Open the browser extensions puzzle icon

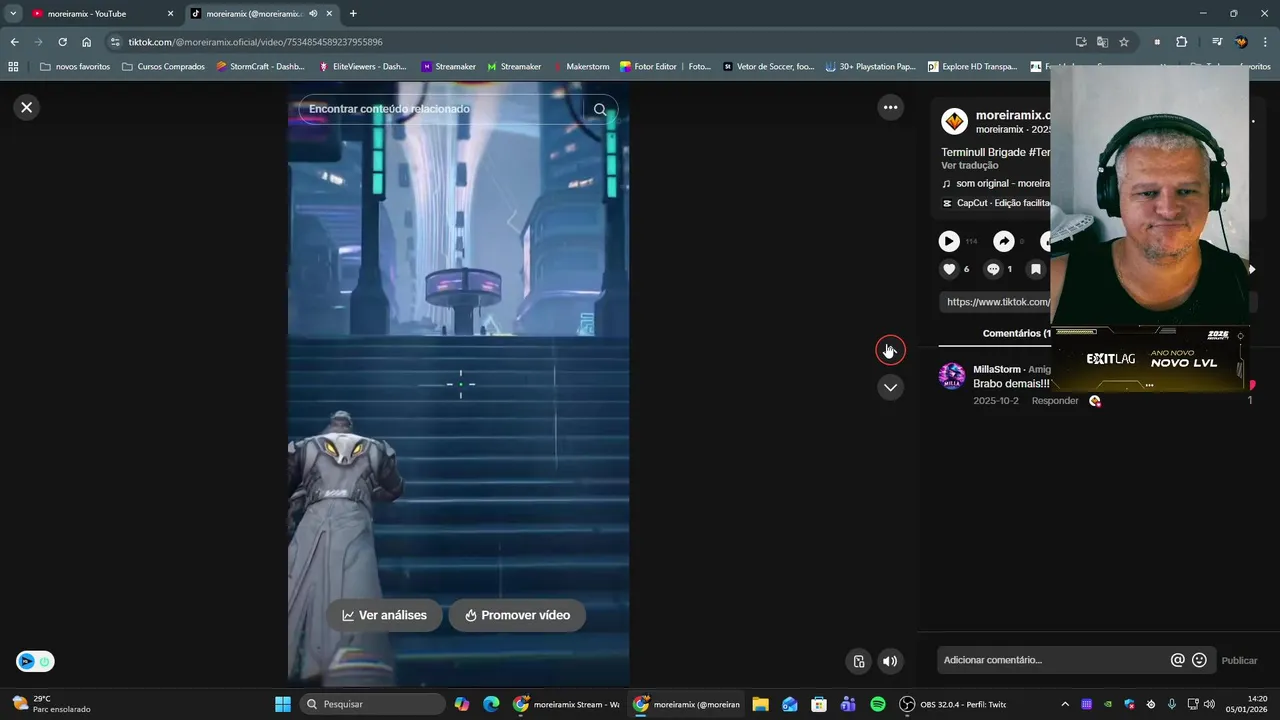pos(1182,42)
